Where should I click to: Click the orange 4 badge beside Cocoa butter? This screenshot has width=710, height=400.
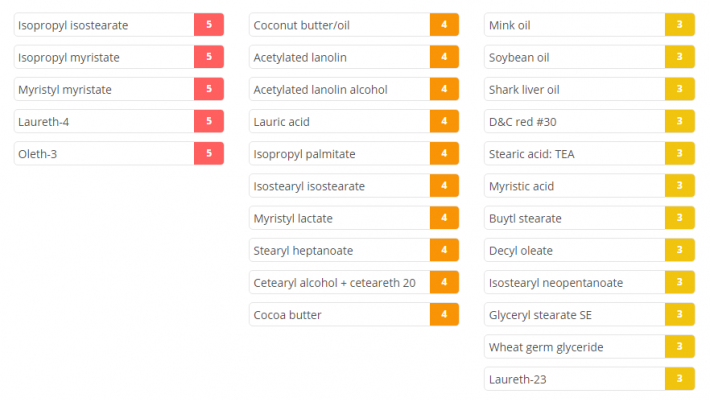(x=444, y=314)
